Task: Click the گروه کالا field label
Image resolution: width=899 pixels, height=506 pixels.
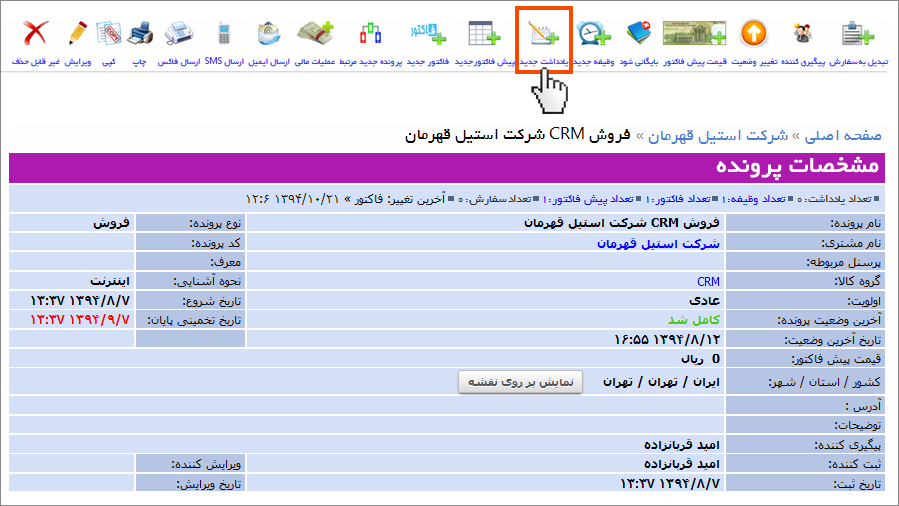Action: [857, 281]
